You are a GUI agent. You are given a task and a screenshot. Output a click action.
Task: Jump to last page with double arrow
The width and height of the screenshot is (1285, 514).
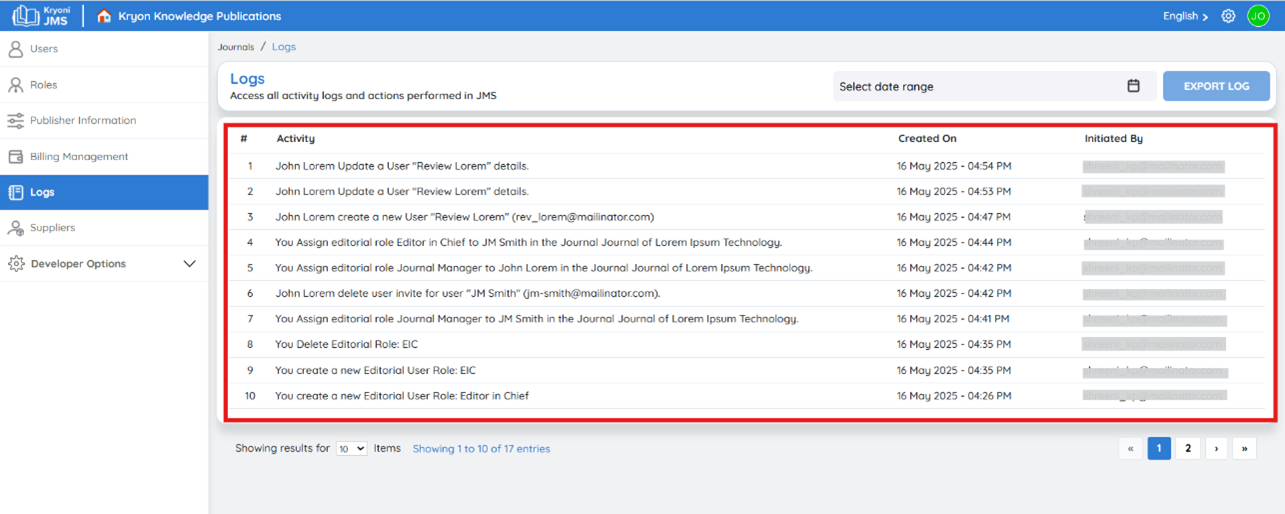pyautogui.click(x=1244, y=449)
